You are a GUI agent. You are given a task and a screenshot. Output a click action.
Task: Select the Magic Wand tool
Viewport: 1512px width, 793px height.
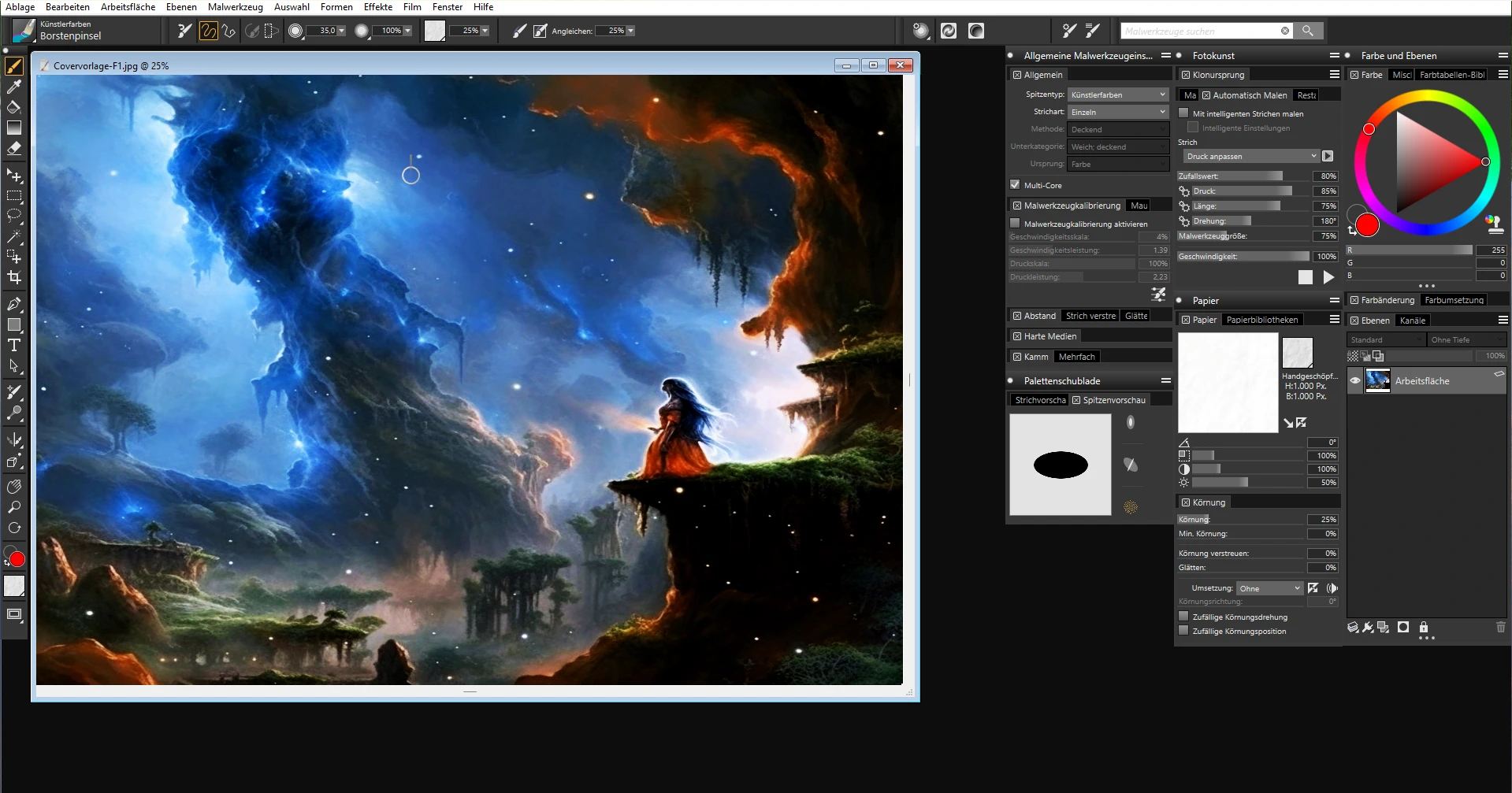pyautogui.click(x=14, y=236)
